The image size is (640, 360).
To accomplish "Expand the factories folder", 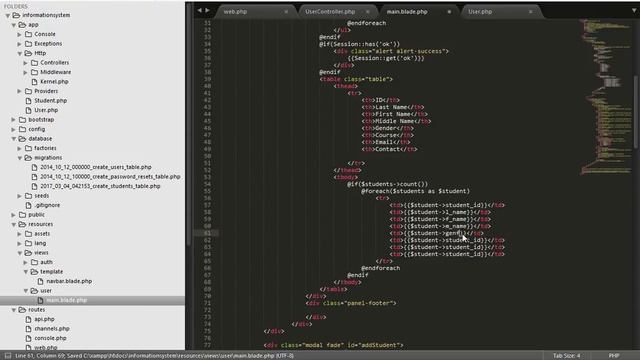I will coord(20,149).
